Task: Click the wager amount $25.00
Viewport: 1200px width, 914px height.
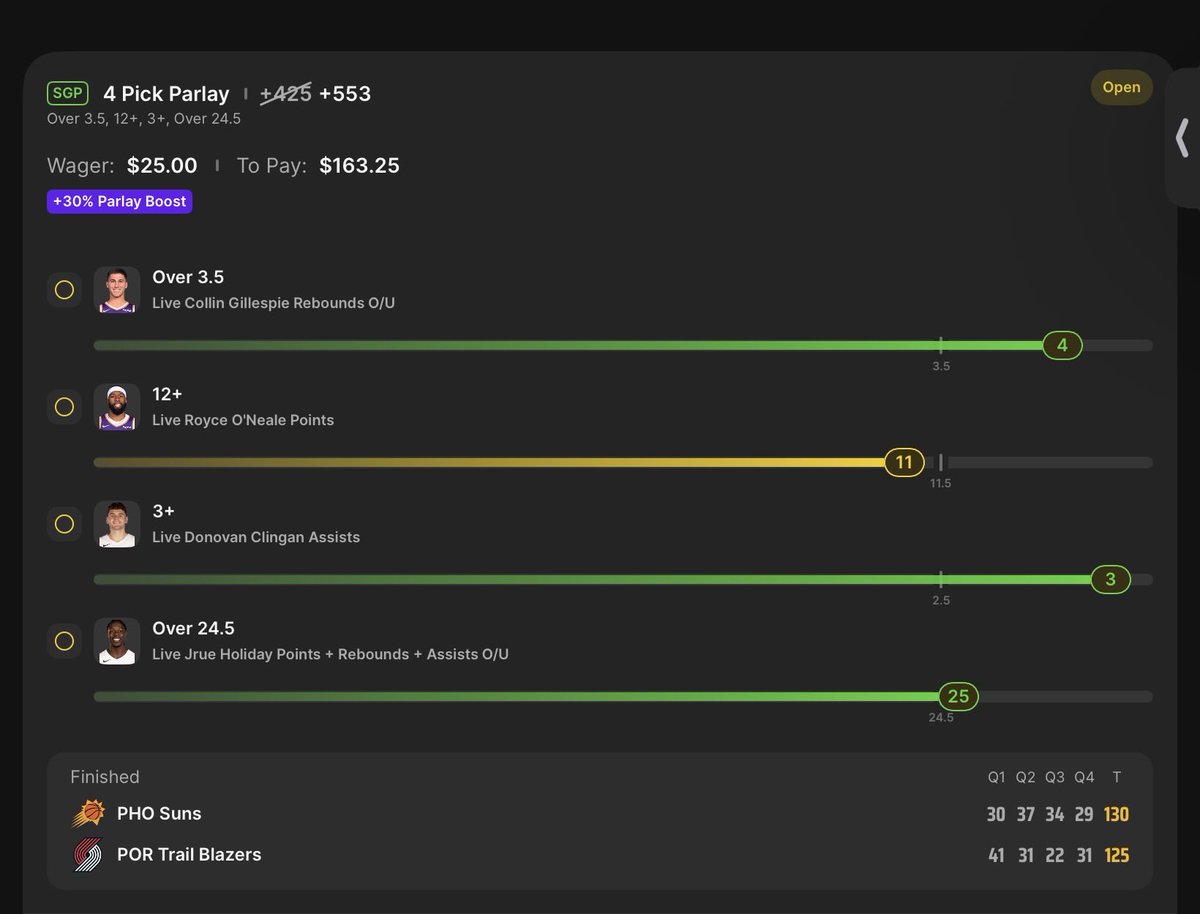Action: pos(162,166)
